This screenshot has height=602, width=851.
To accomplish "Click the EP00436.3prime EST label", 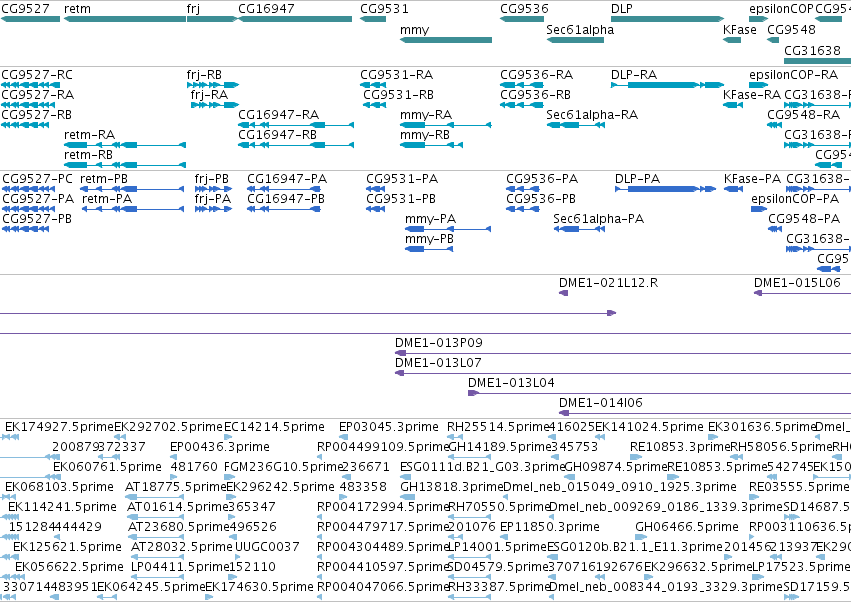I will [220, 447].
